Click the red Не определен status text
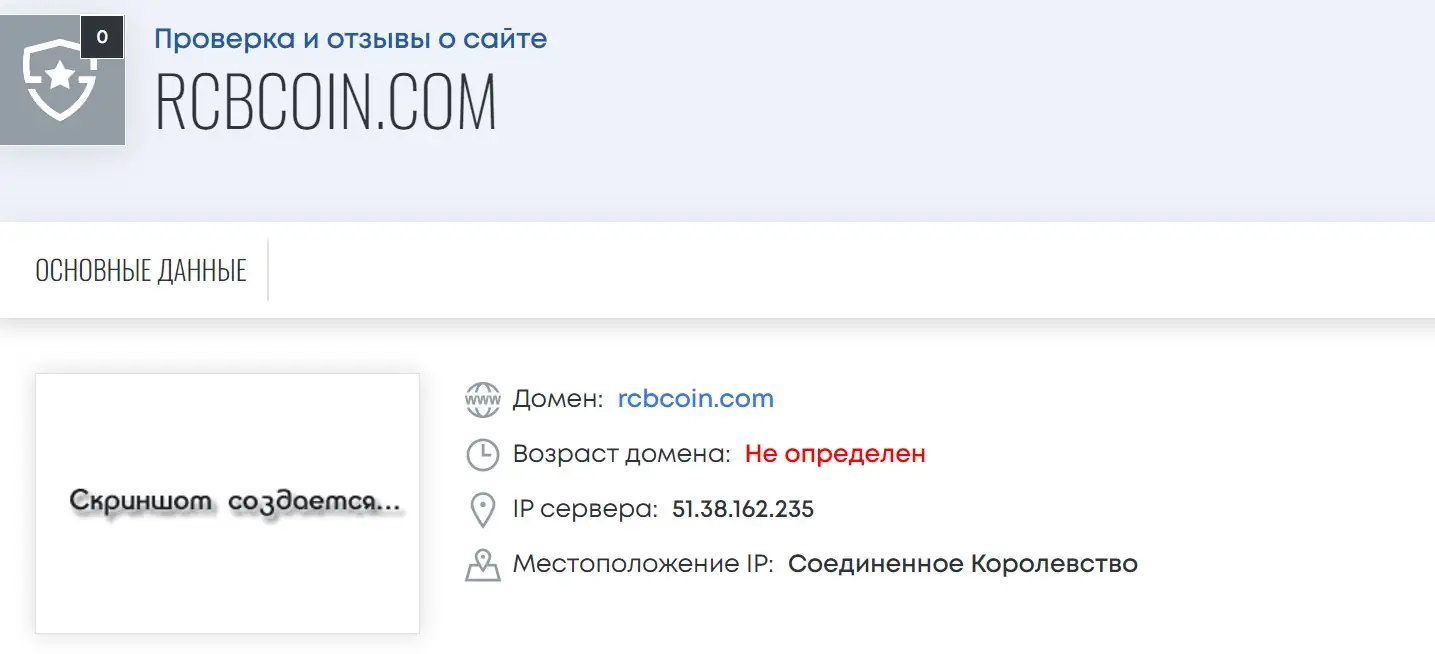The width and height of the screenshot is (1435, 654). [835, 453]
